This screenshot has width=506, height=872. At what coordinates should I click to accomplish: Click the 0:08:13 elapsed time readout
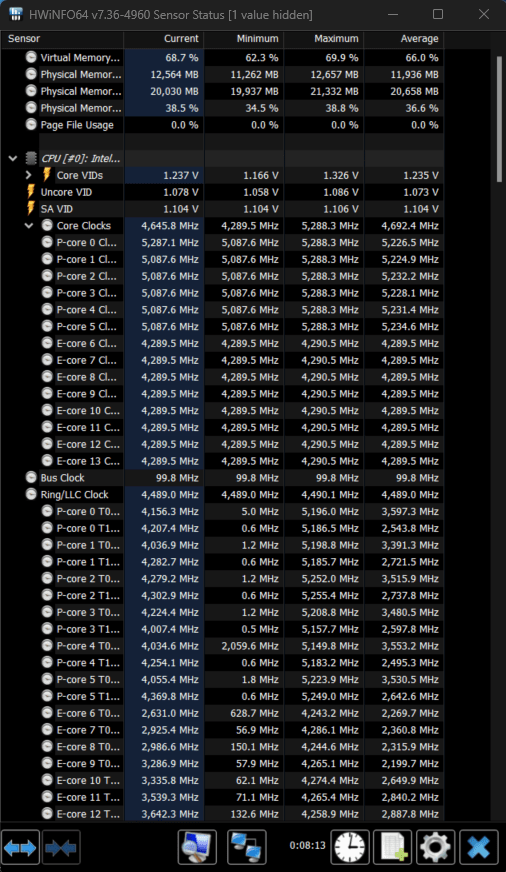[x=307, y=845]
